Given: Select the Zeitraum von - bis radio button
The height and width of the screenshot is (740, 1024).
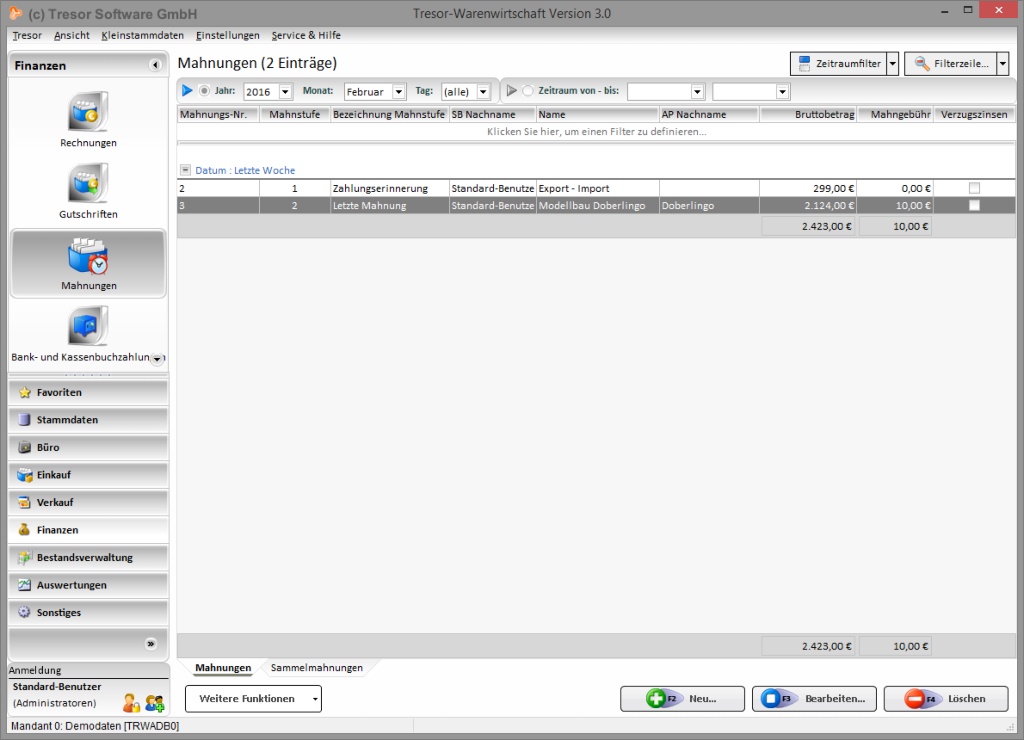Looking at the screenshot, I should tap(528, 91).
